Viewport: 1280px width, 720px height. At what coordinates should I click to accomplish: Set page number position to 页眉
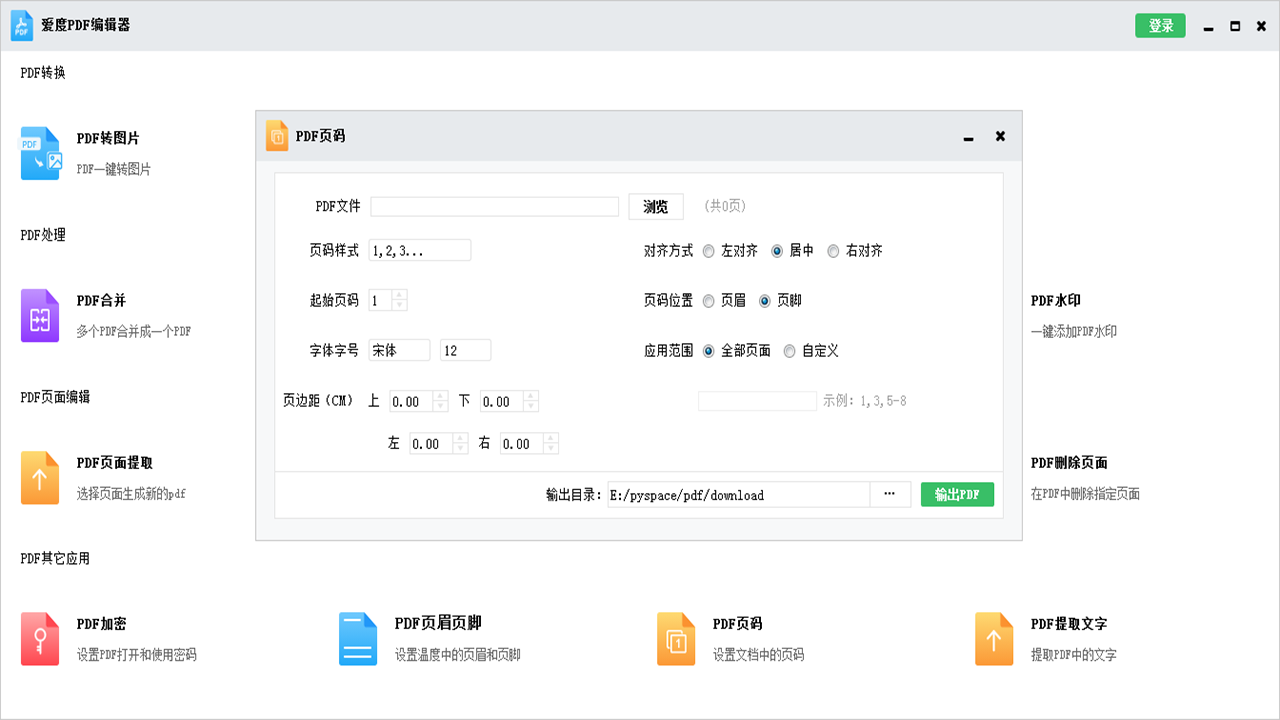click(x=709, y=301)
